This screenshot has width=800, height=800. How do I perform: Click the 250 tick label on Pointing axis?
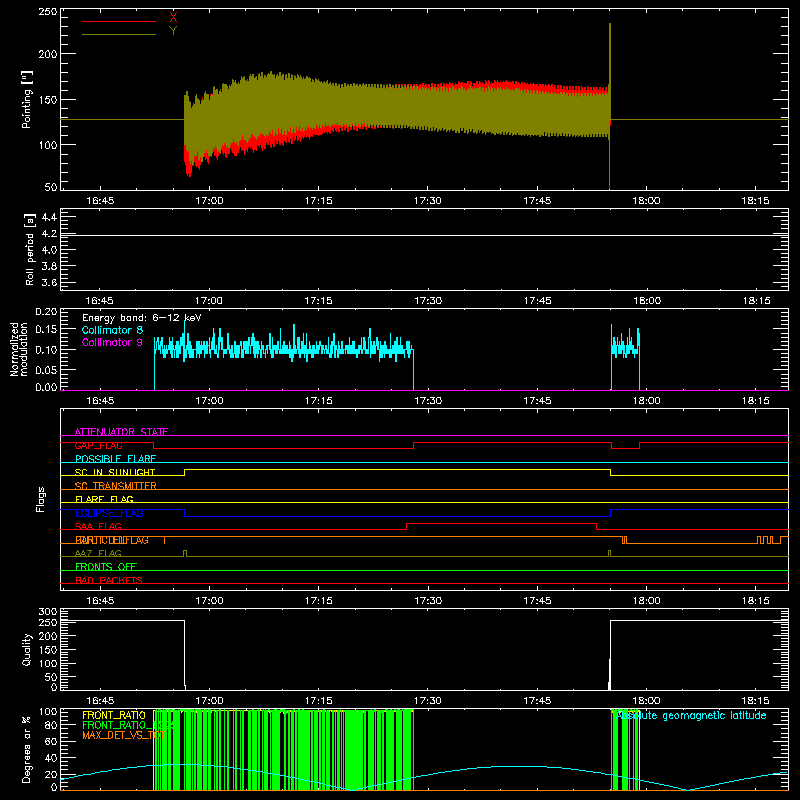click(48, 11)
